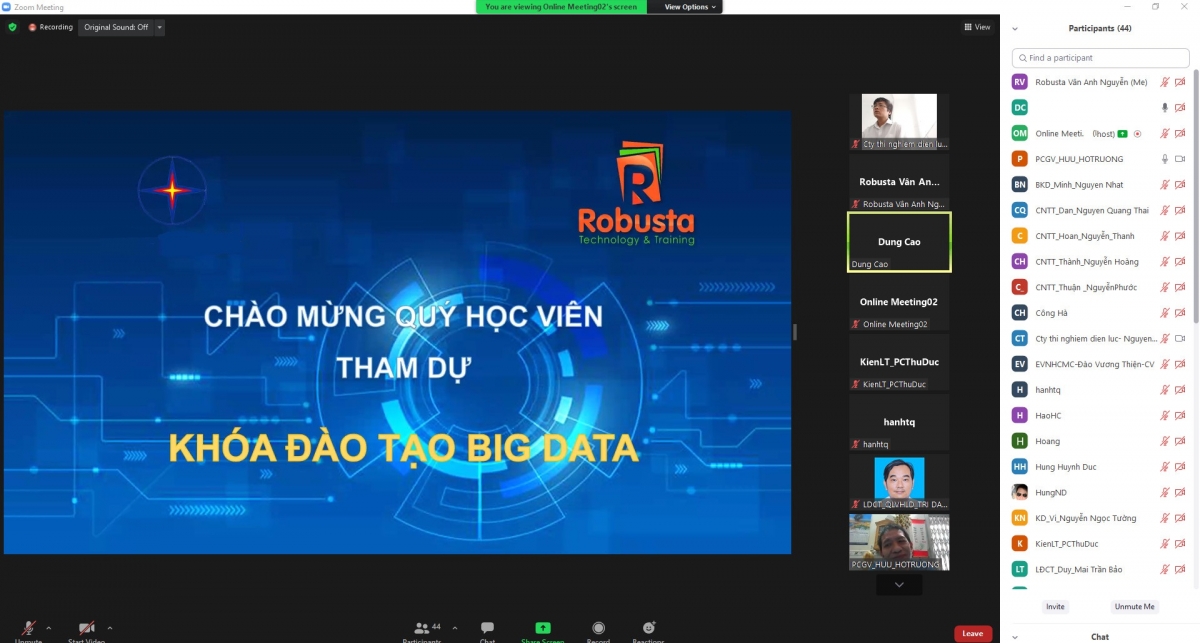Click the LT avatar of LĐCT_Duy_Mai Trần Bảo
The image size is (1200, 643).
pos(1020,569)
